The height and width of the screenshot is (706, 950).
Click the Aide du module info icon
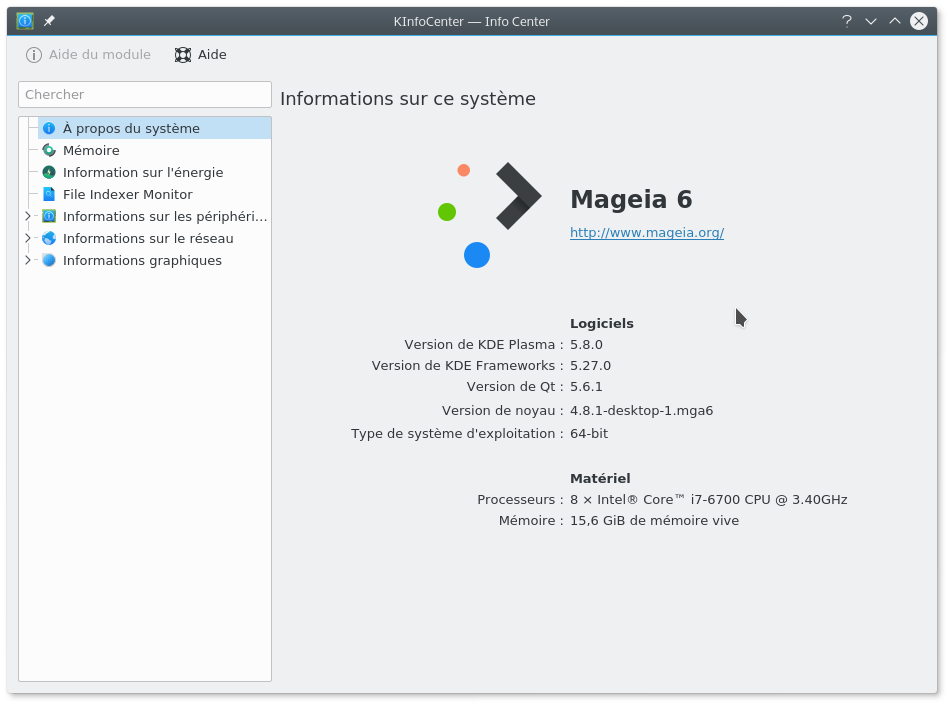click(34, 55)
